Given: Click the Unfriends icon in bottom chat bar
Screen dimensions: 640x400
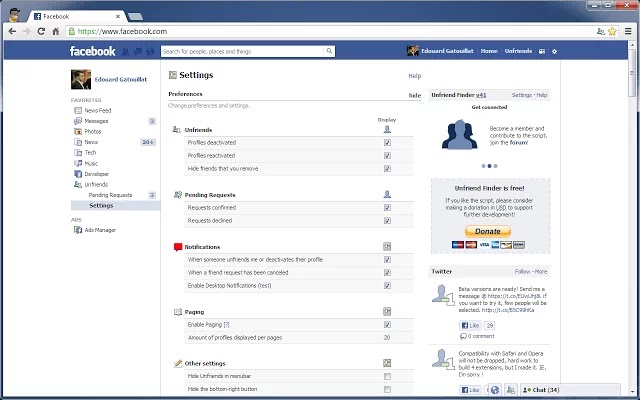Looking at the screenshot, I should 511,390.
